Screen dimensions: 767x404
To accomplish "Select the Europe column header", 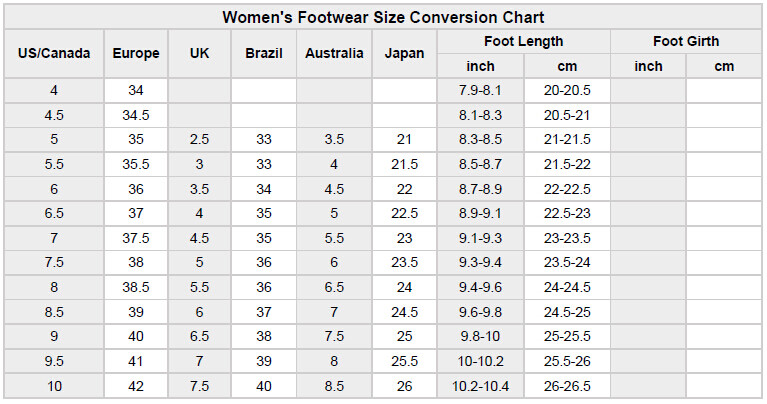I will click(136, 54).
